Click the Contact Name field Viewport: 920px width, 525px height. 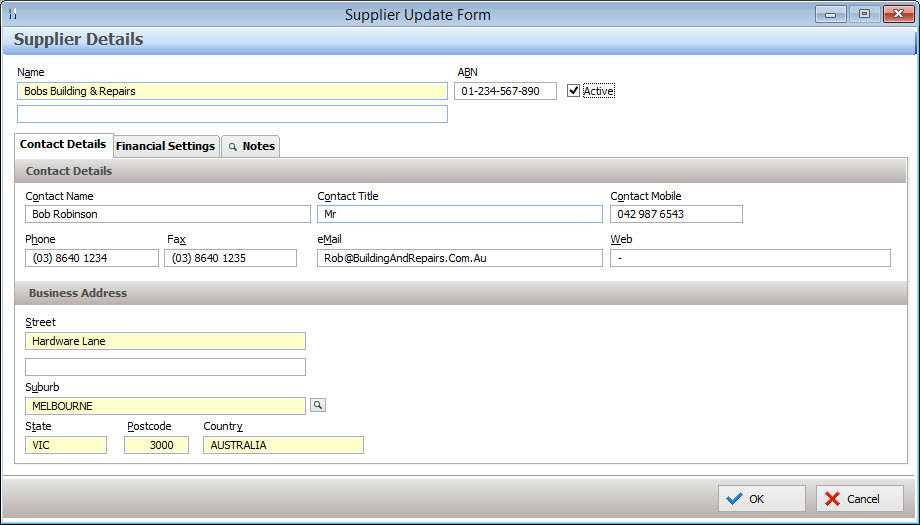[x=168, y=214]
